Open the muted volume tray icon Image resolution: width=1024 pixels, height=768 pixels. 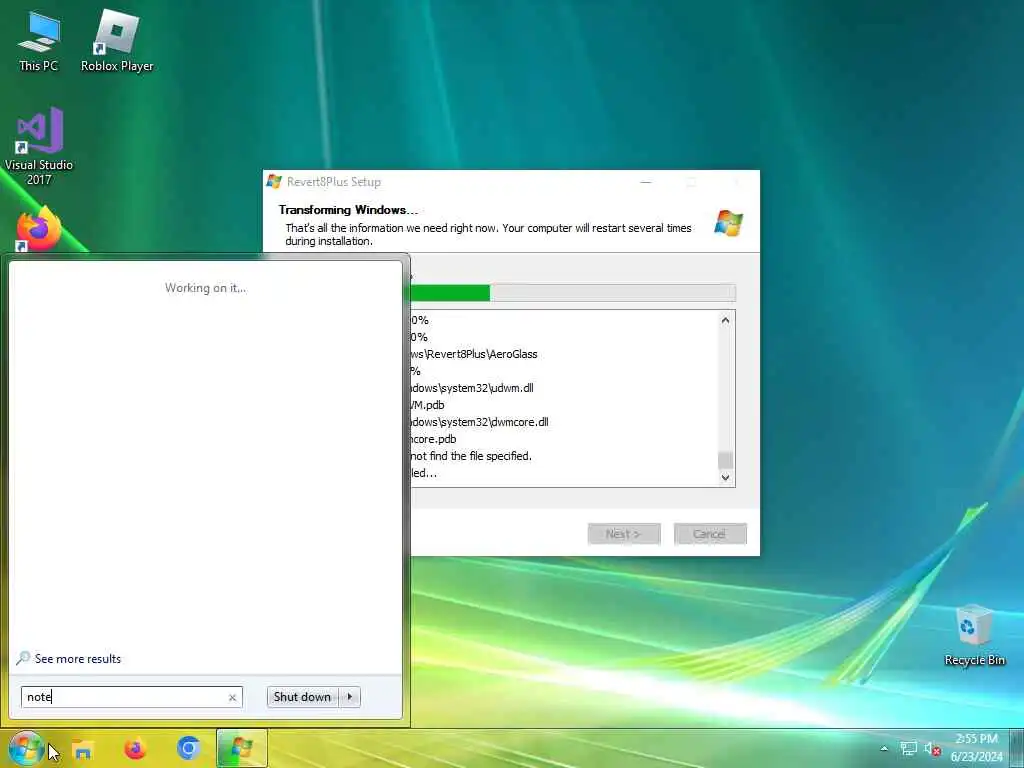[932, 749]
